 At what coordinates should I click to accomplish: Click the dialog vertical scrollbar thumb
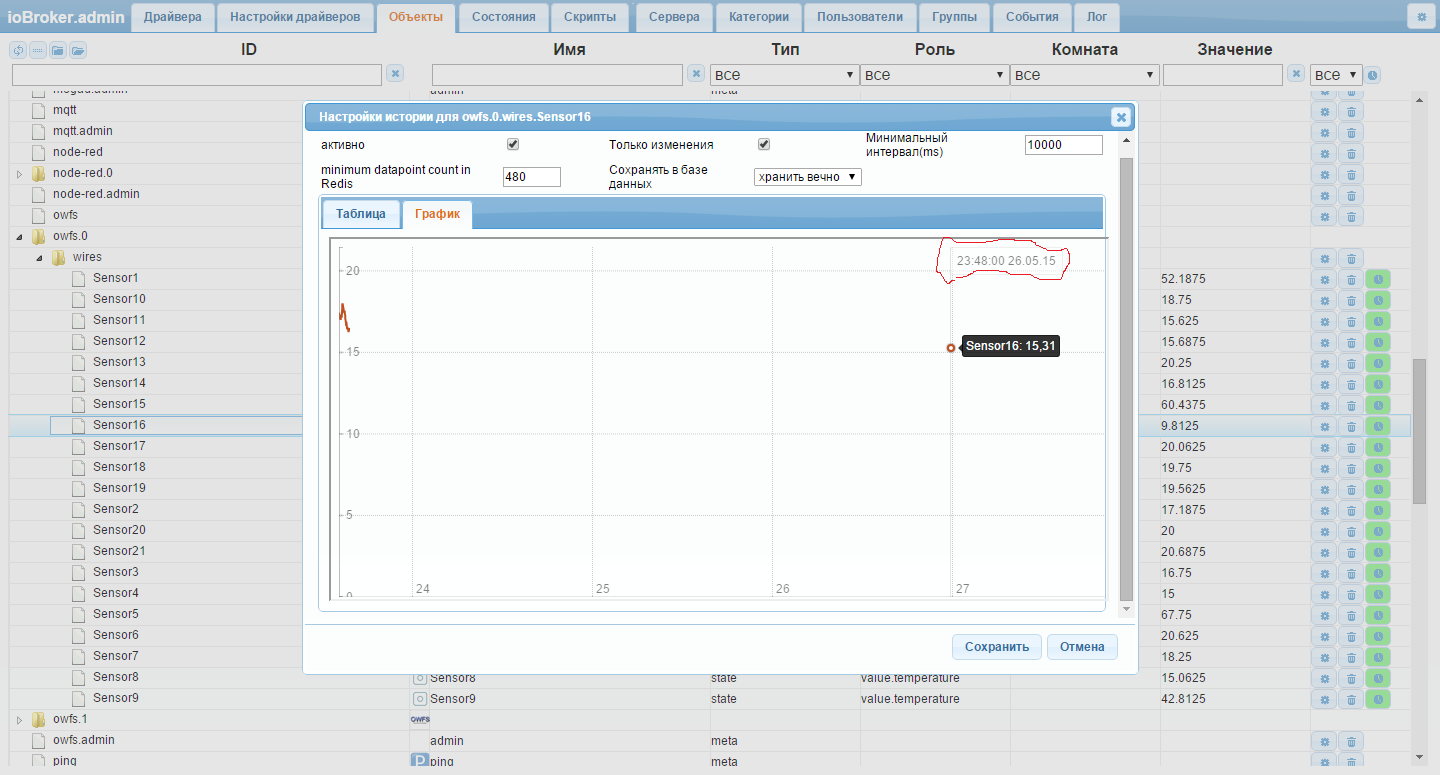(1126, 377)
